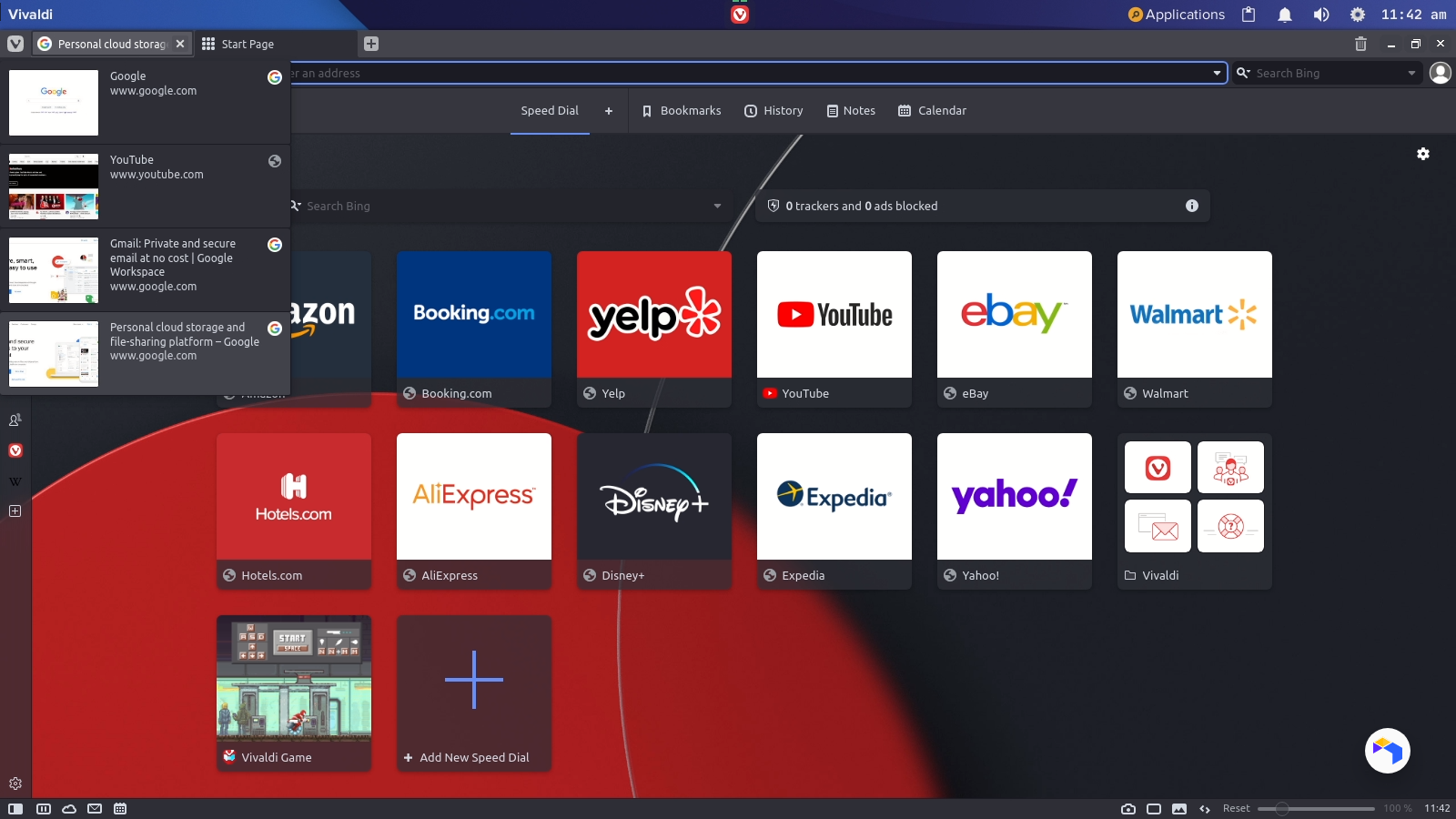Select Gmail entry in tab list
The height and width of the screenshot is (819, 1456).
coord(146,270)
